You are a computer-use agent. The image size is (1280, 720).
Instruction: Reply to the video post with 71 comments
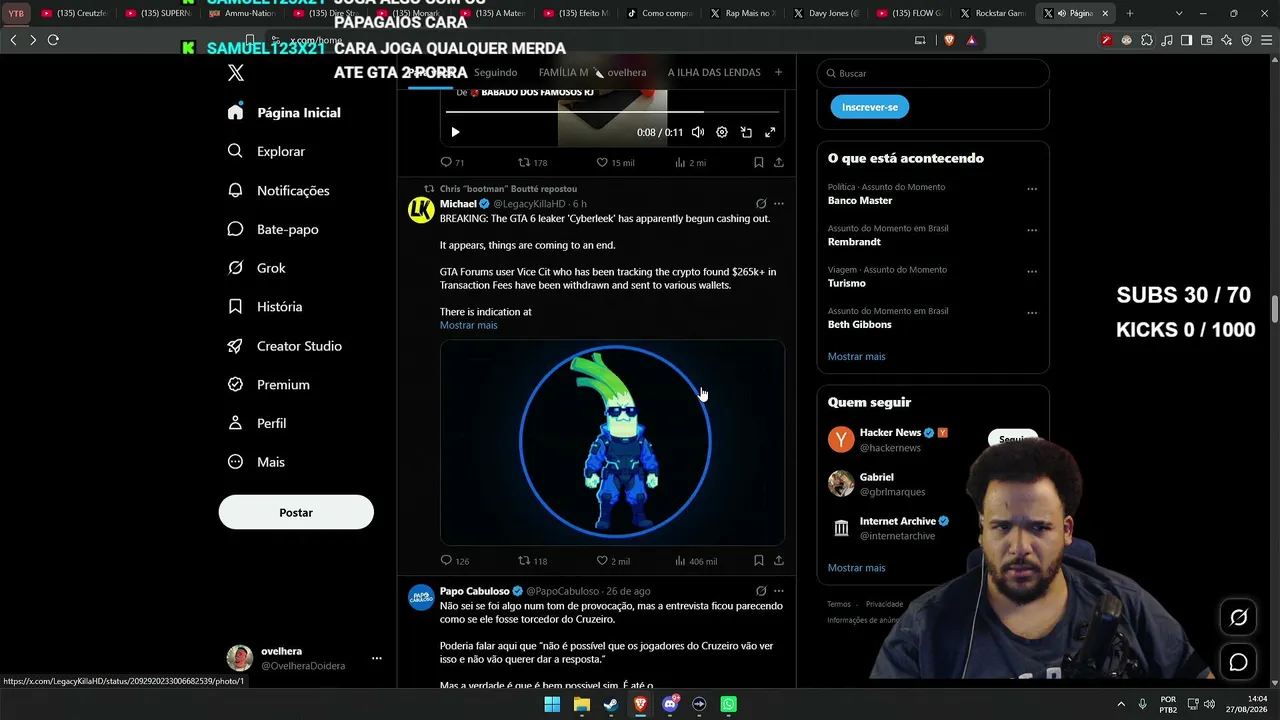452,162
